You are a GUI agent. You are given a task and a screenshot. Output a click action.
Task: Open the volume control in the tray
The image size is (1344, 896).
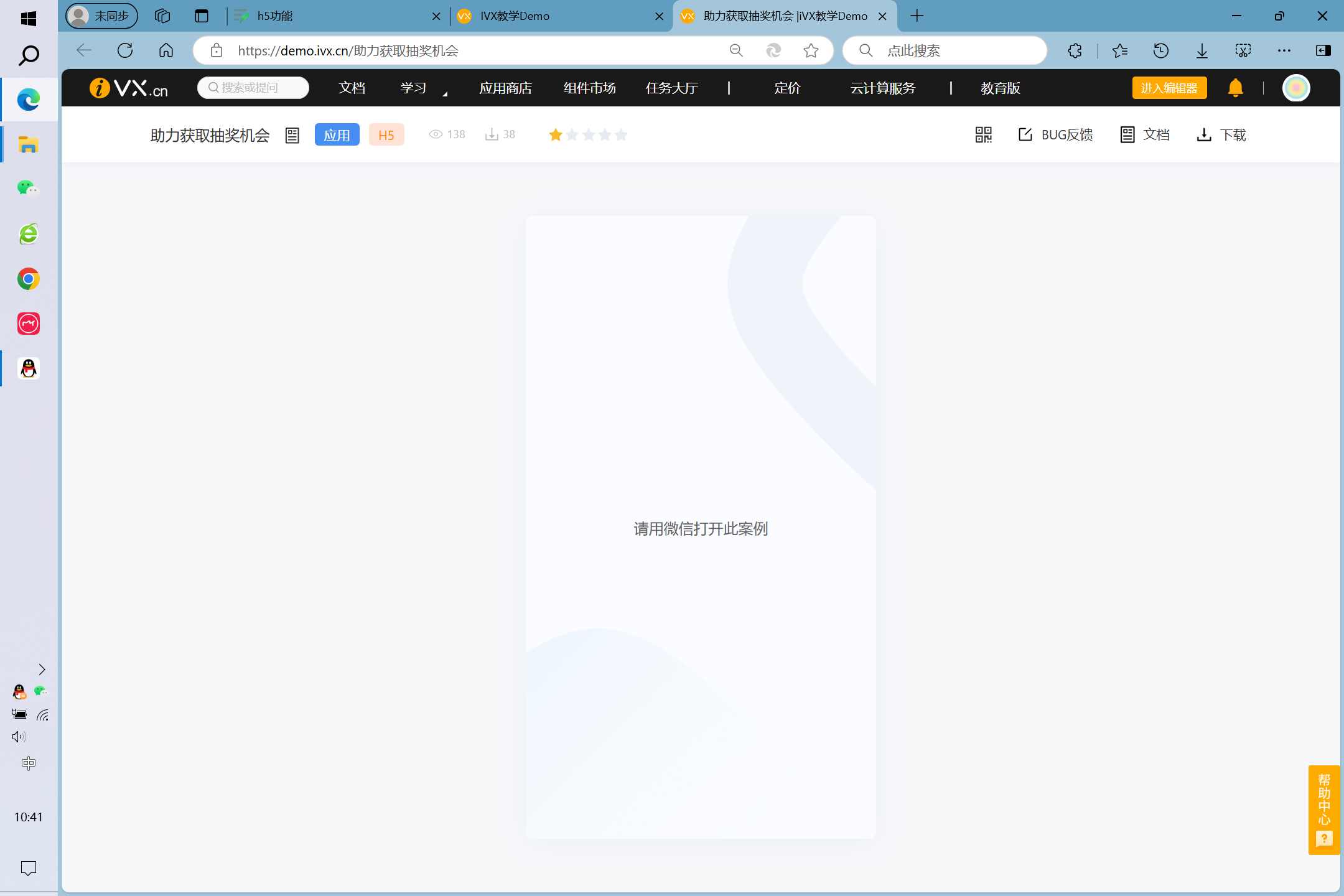19,737
